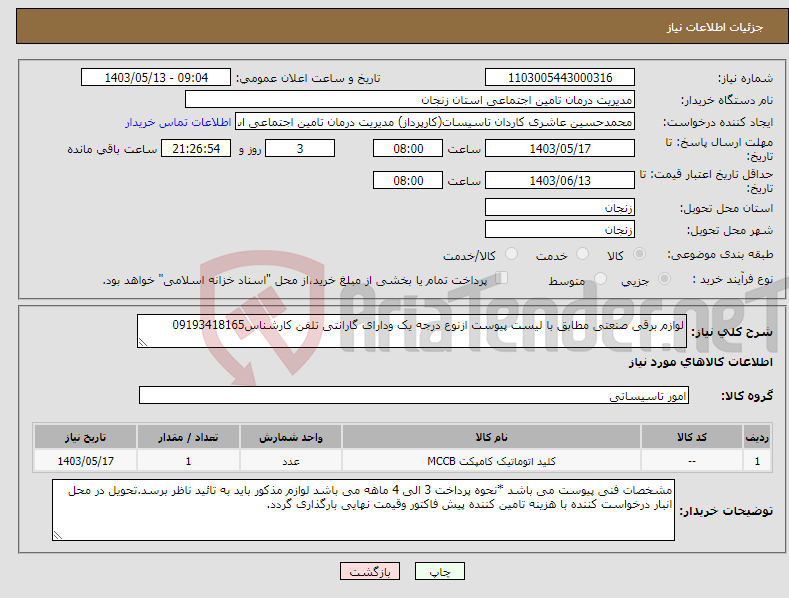This screenshot has width=789, height=598.
Task: Click the کد کالا column header
Action: pyautogui.click(x=692, y=437)
